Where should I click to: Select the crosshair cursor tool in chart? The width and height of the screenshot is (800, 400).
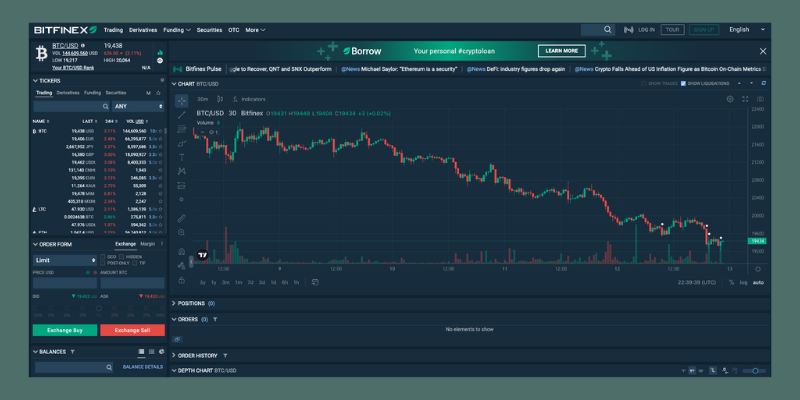181,100
